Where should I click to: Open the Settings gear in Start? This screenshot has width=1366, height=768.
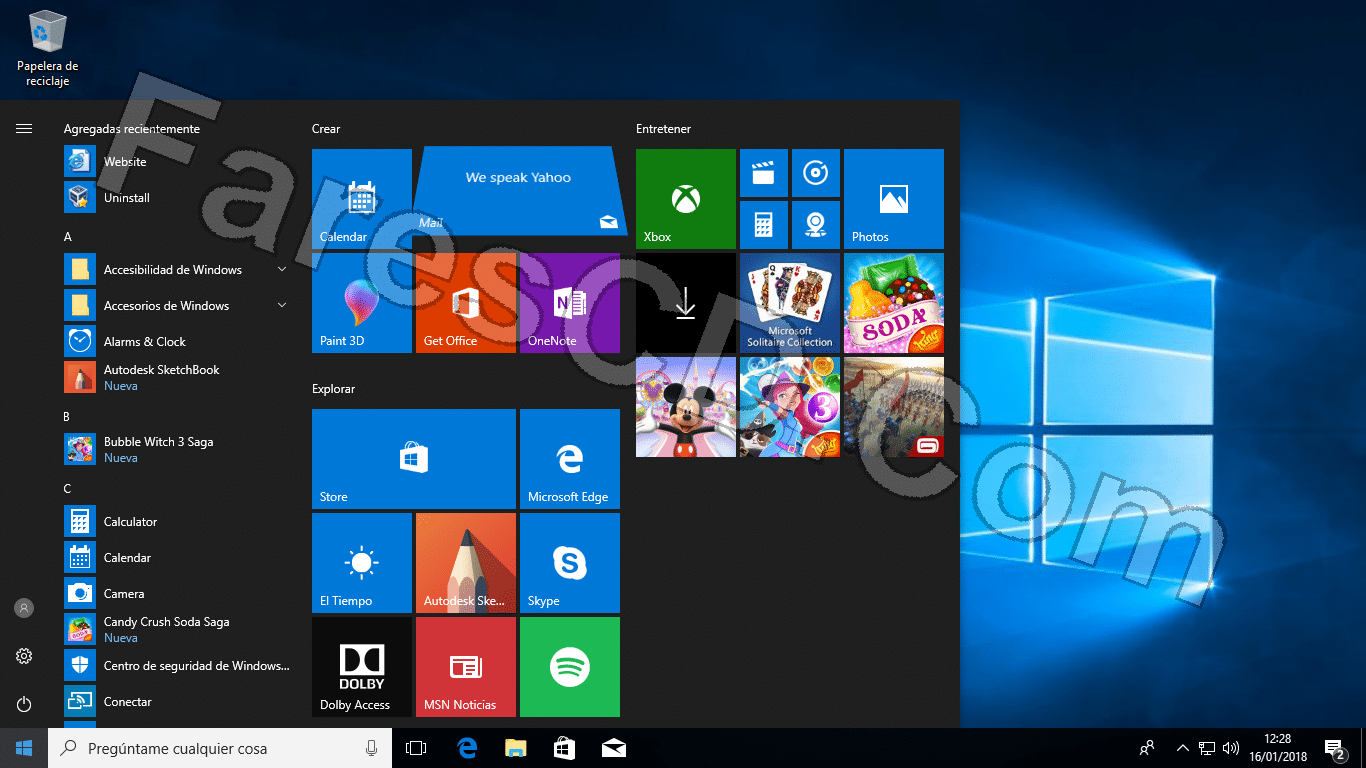click(x=24, y=656)
